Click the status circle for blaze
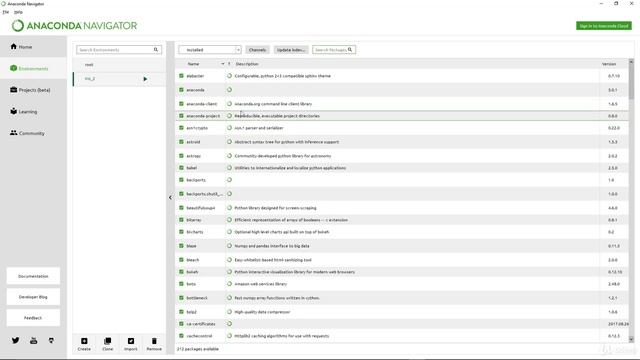Image resolution: width=640 pixels, height=360 pixels. (229, 246)
